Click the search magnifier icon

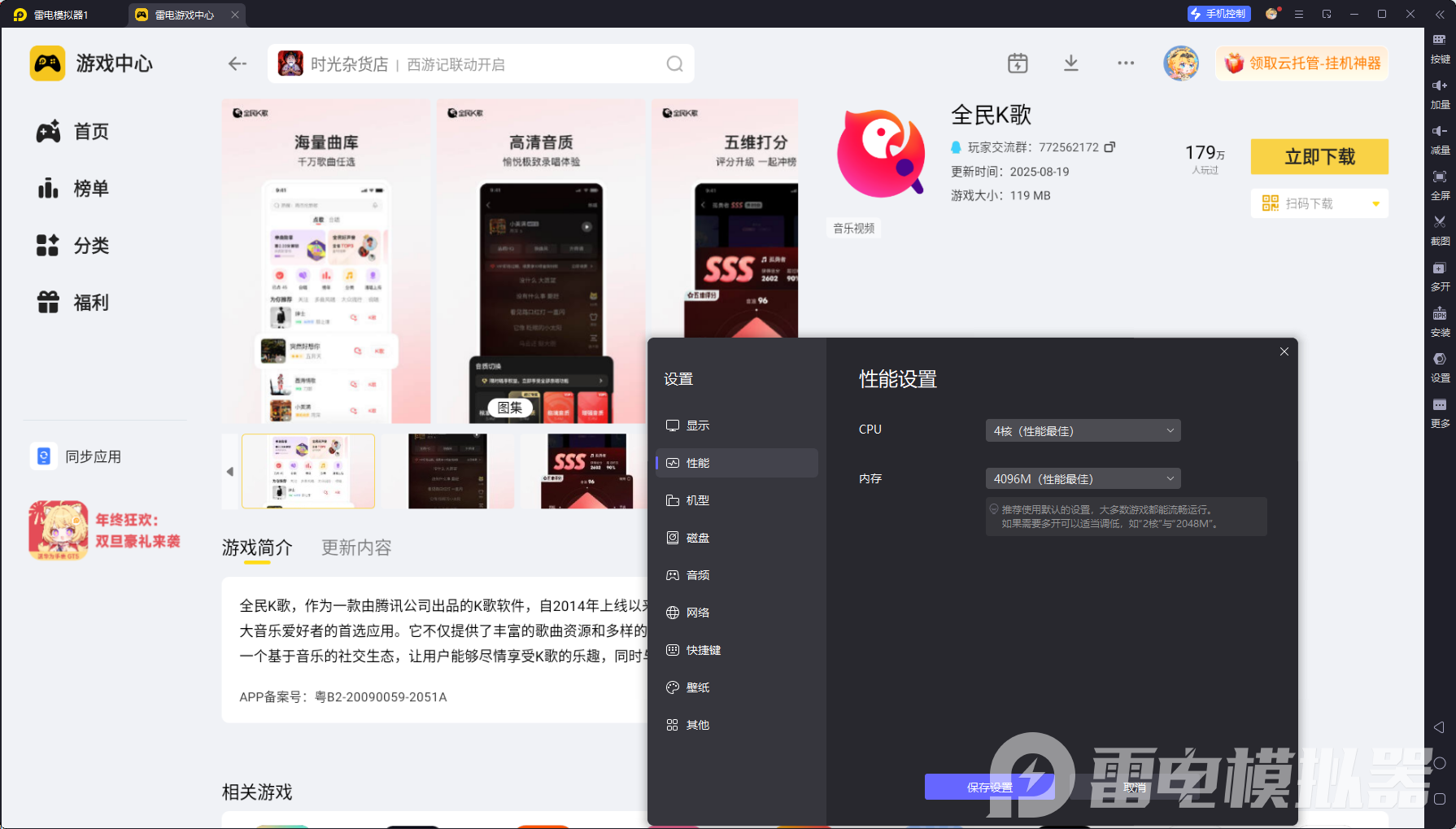(674, 64)
